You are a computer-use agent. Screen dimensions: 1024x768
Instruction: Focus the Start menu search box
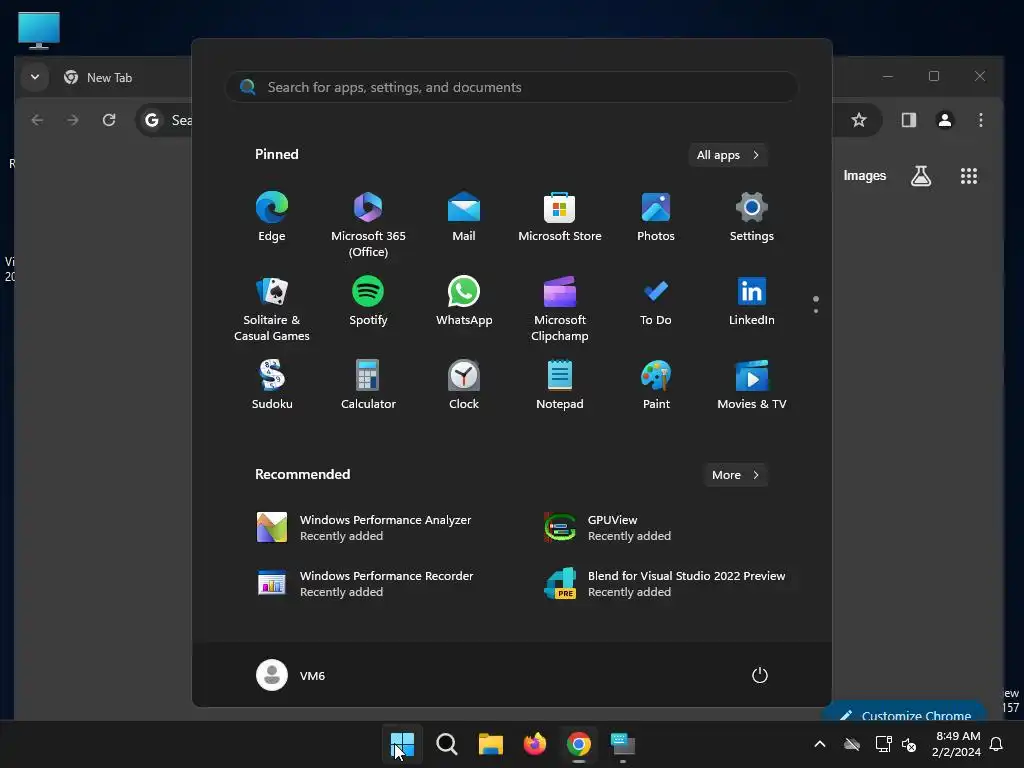click(x=511, y=88)
